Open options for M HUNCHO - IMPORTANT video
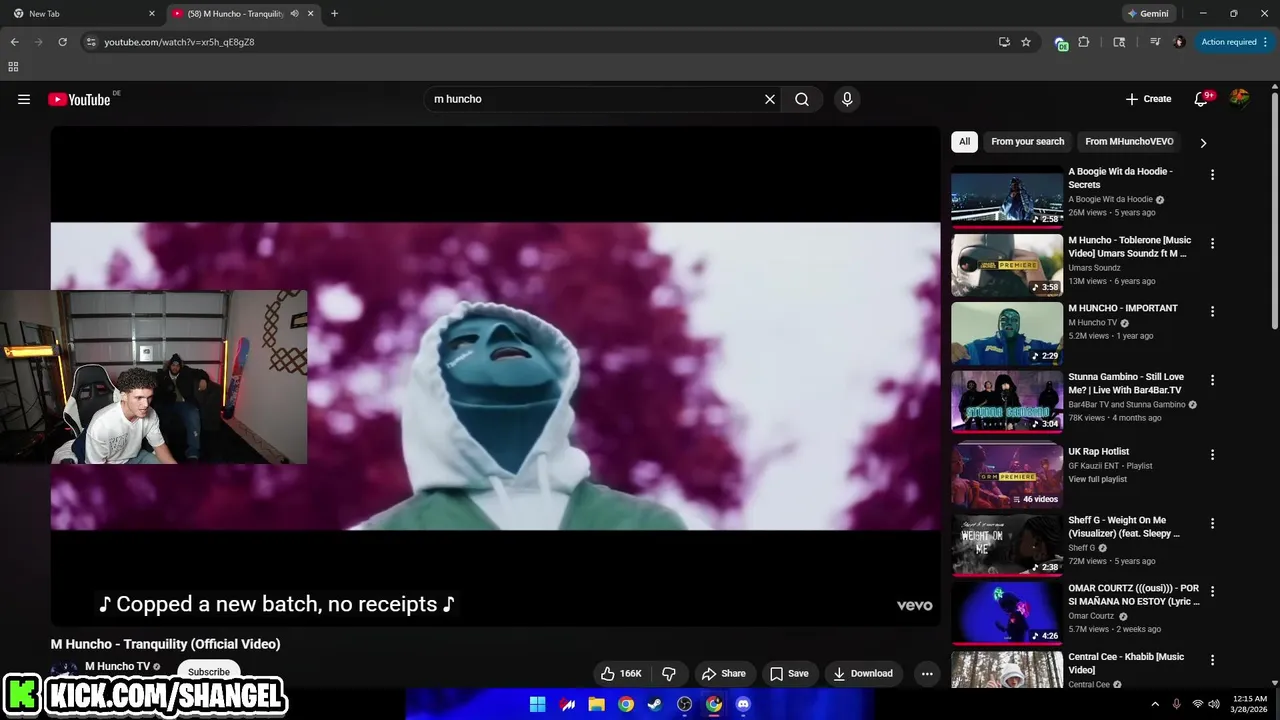 pyautogui.click(x=1212, y=311)
